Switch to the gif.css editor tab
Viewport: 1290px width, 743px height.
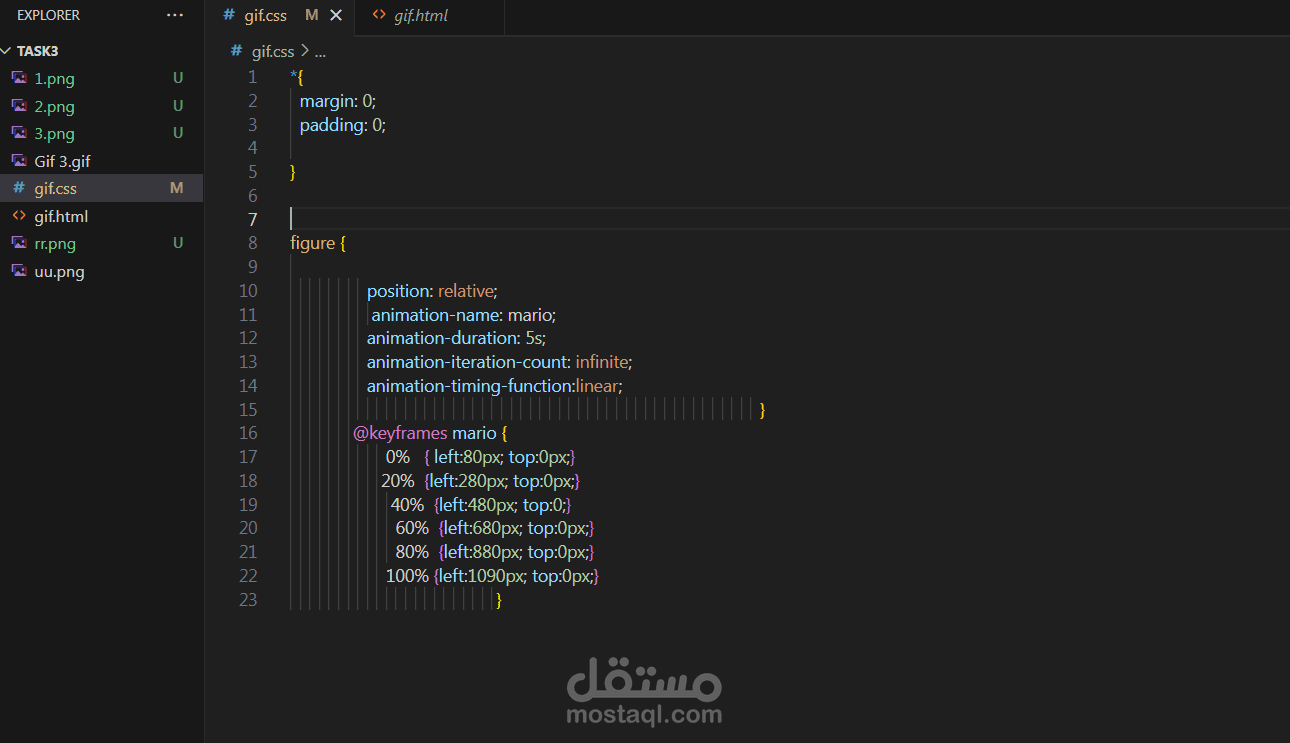[x=277, y=16]
